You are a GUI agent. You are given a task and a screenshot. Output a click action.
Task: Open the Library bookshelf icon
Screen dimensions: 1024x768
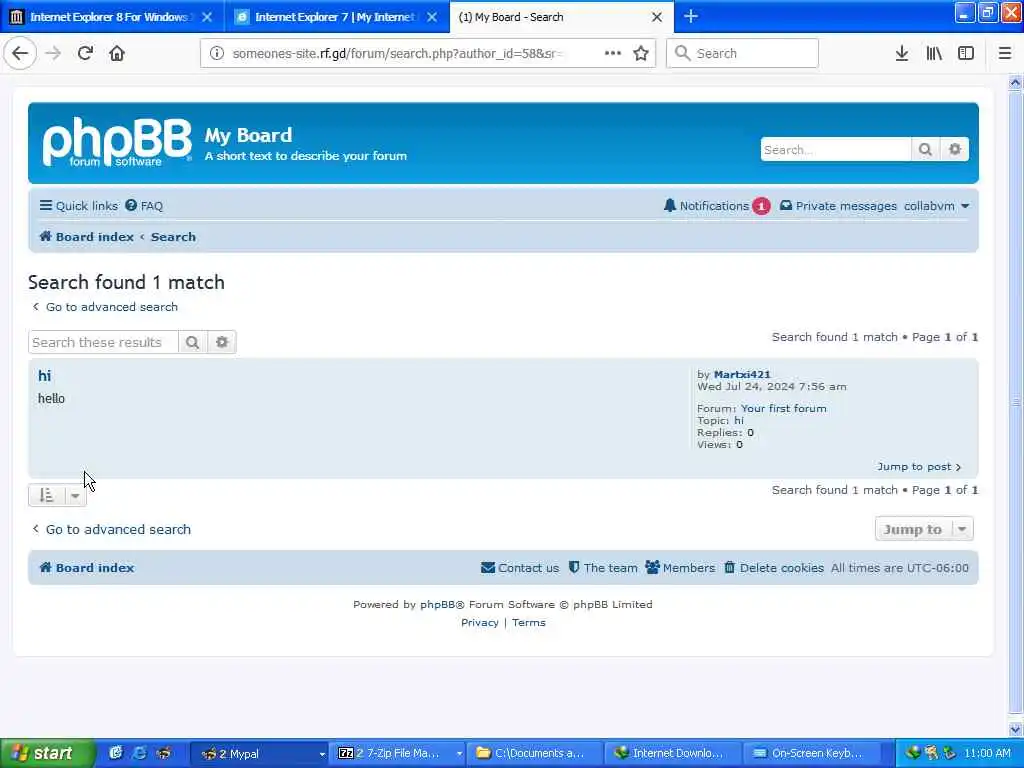934,54
